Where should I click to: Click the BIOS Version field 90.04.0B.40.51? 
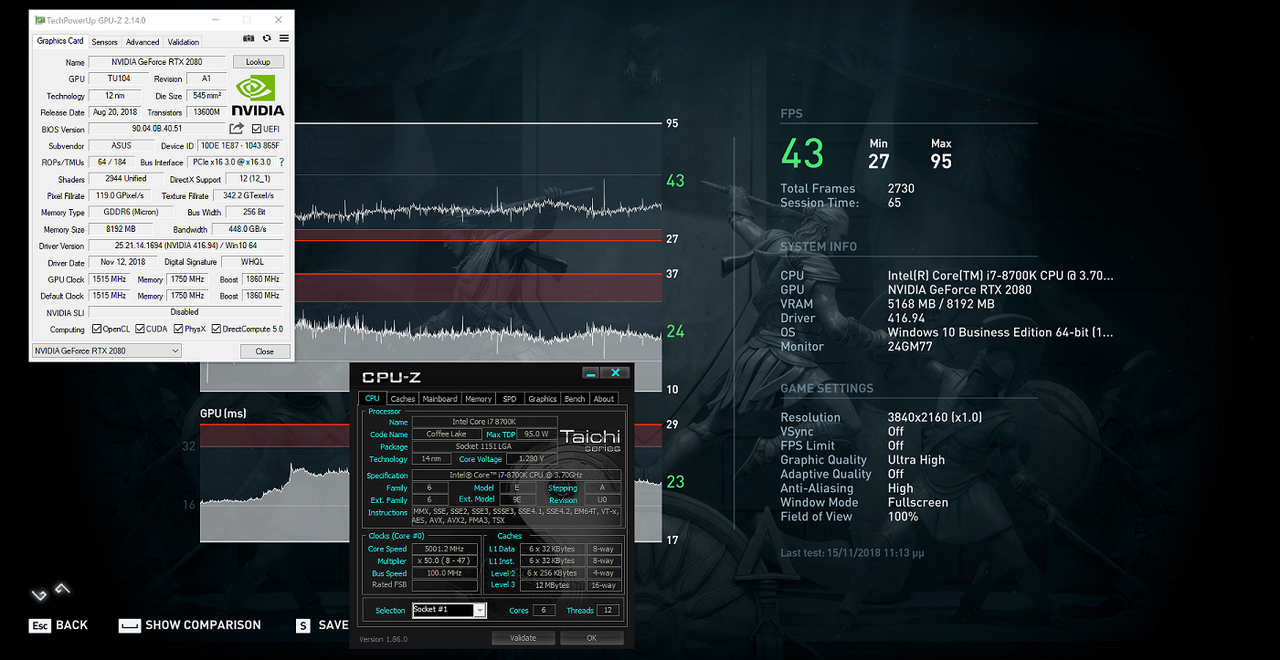coord(157,129)
